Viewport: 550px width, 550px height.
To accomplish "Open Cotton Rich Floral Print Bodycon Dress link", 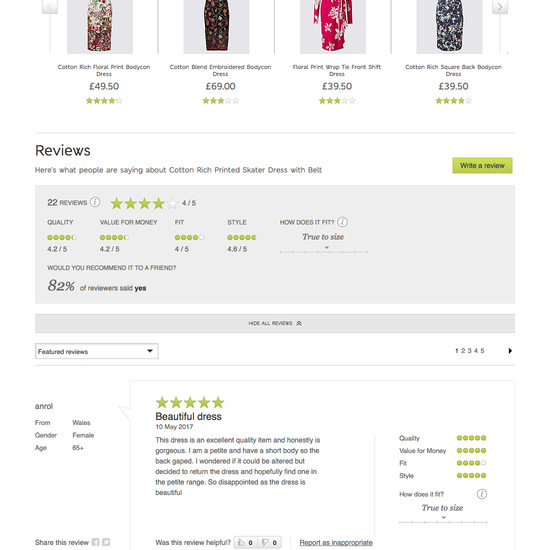I will tap(104, 70).
